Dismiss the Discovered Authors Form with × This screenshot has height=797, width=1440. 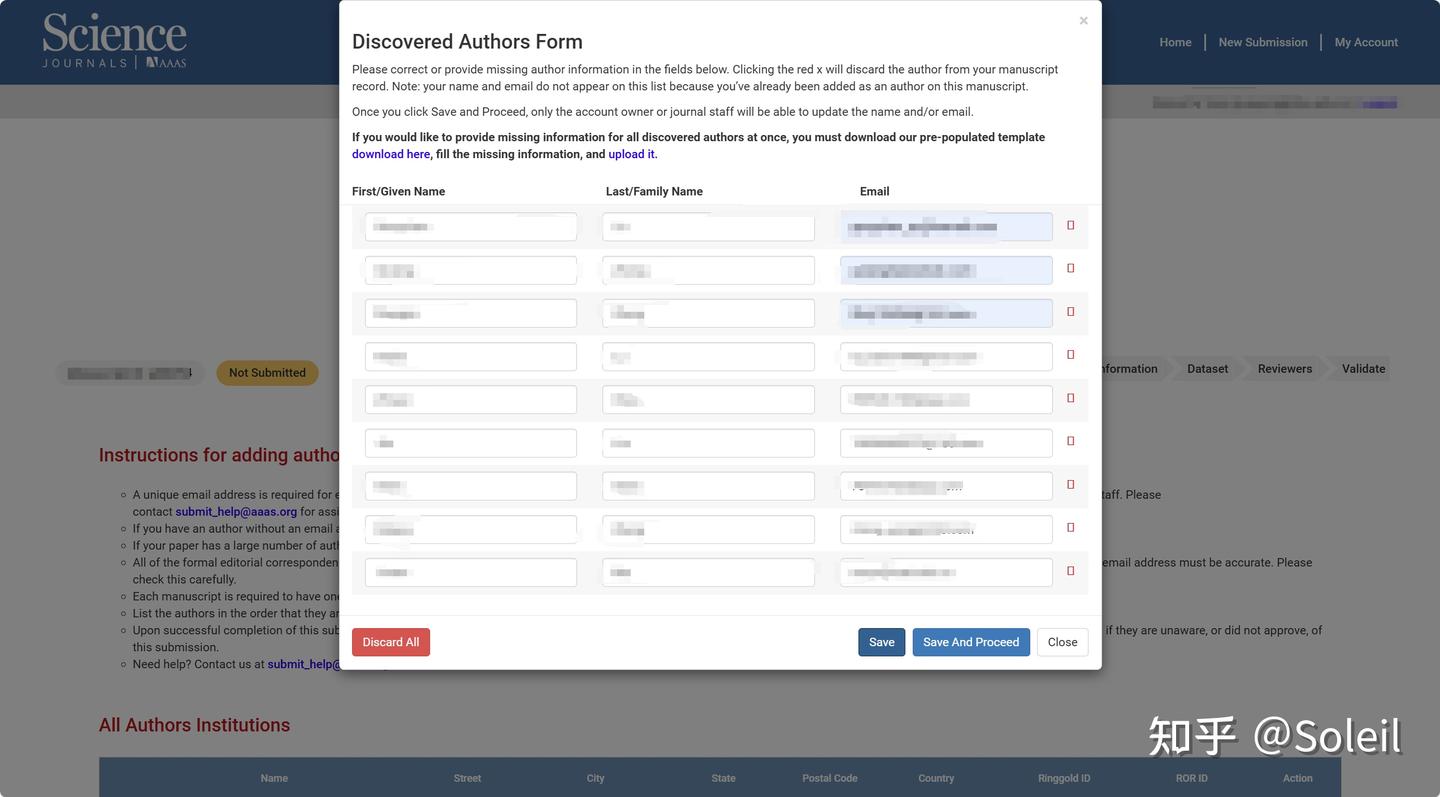(x=1083, y=21)
